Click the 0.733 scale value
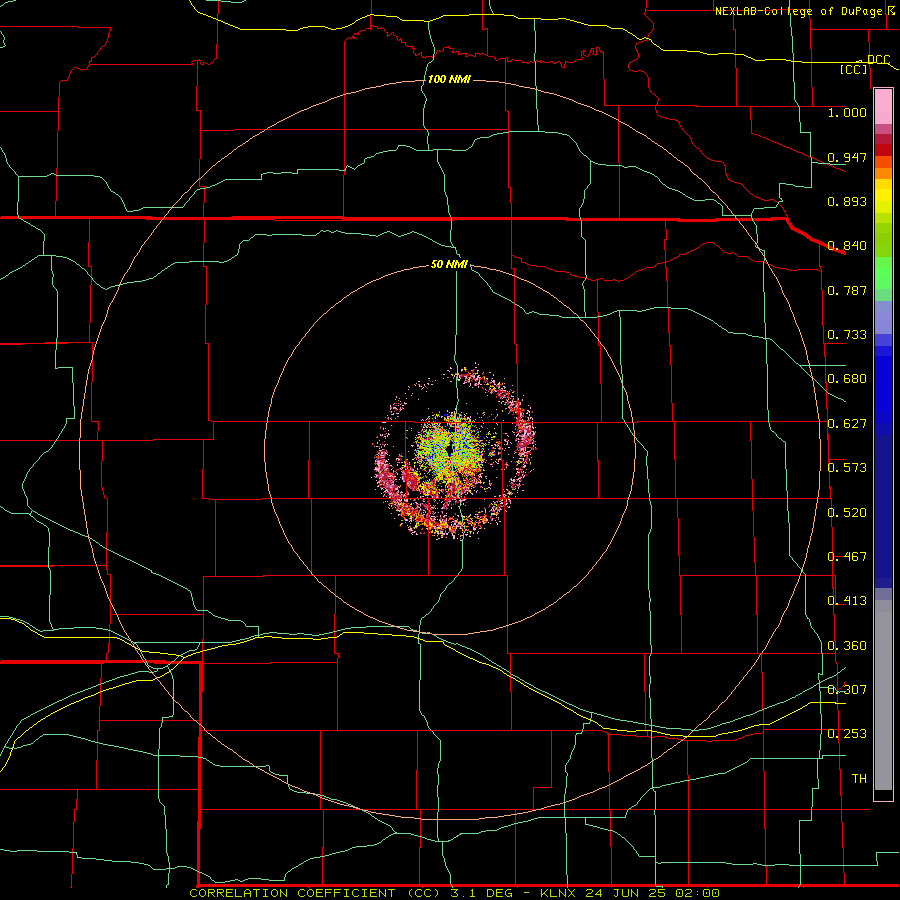 tap(847, 335)
